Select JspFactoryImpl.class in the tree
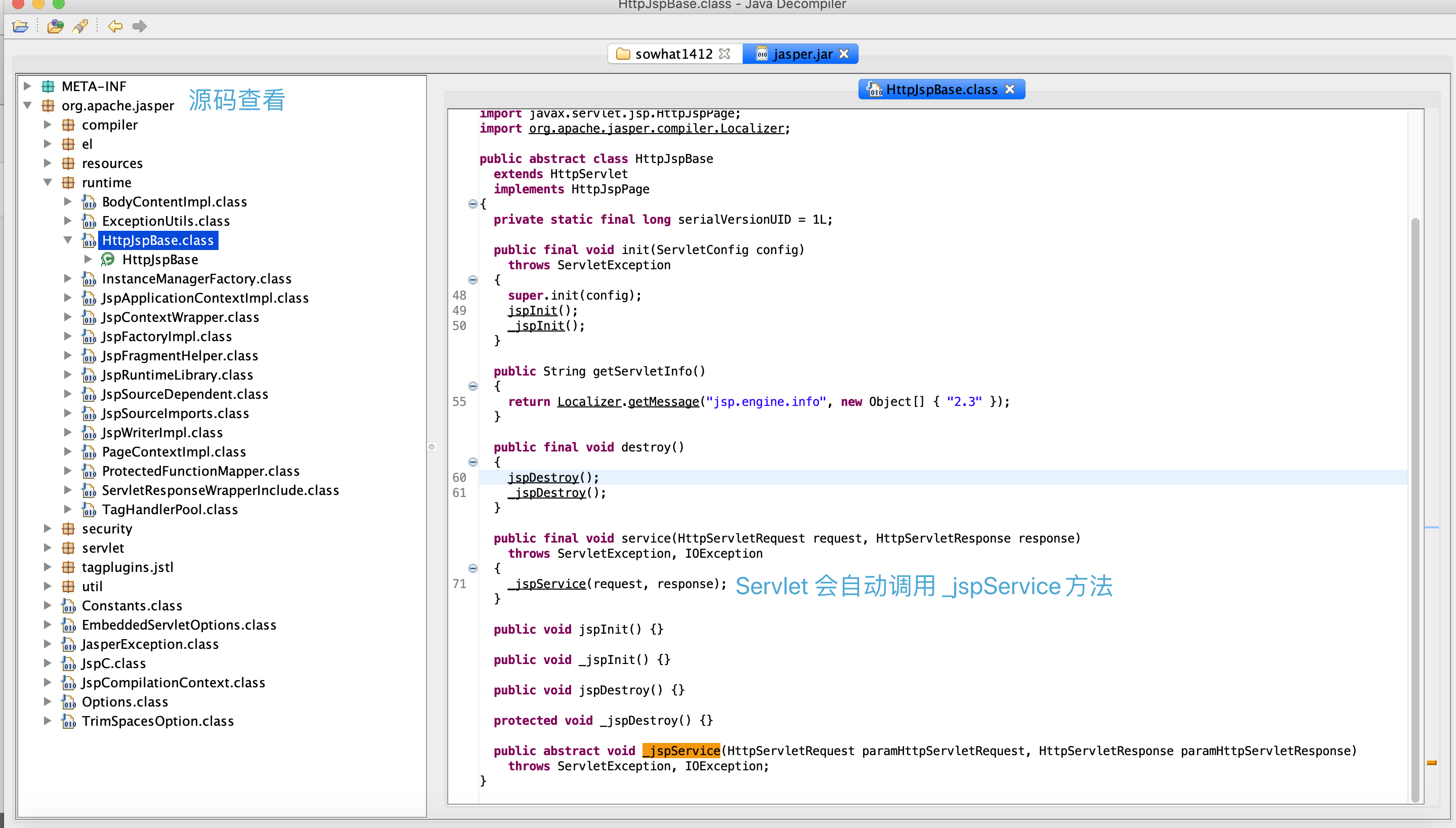This screenshot has height=828, width=1456. (x=166, y=337)
